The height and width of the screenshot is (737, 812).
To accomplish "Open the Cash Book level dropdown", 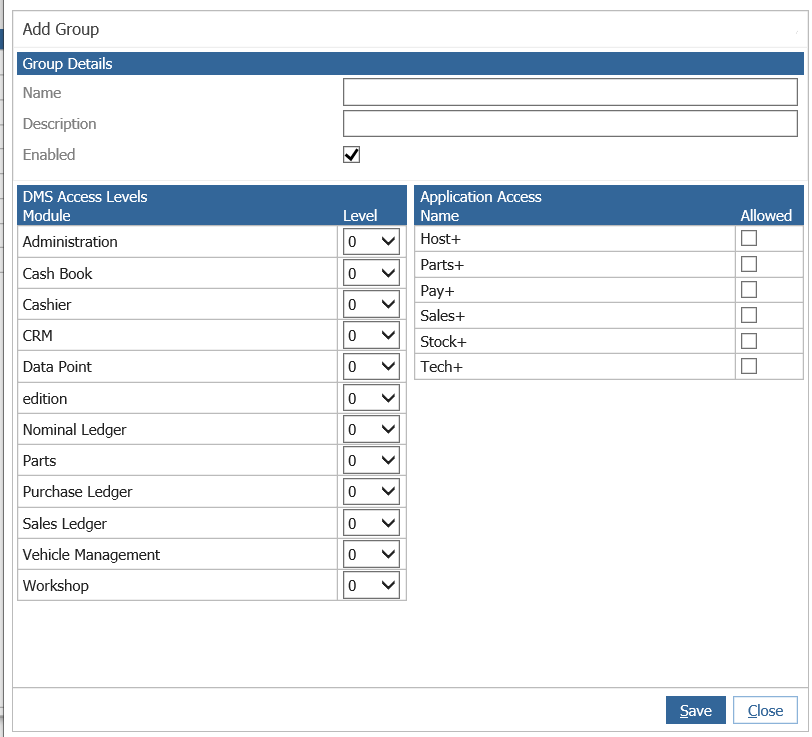I will click(371, 272).
